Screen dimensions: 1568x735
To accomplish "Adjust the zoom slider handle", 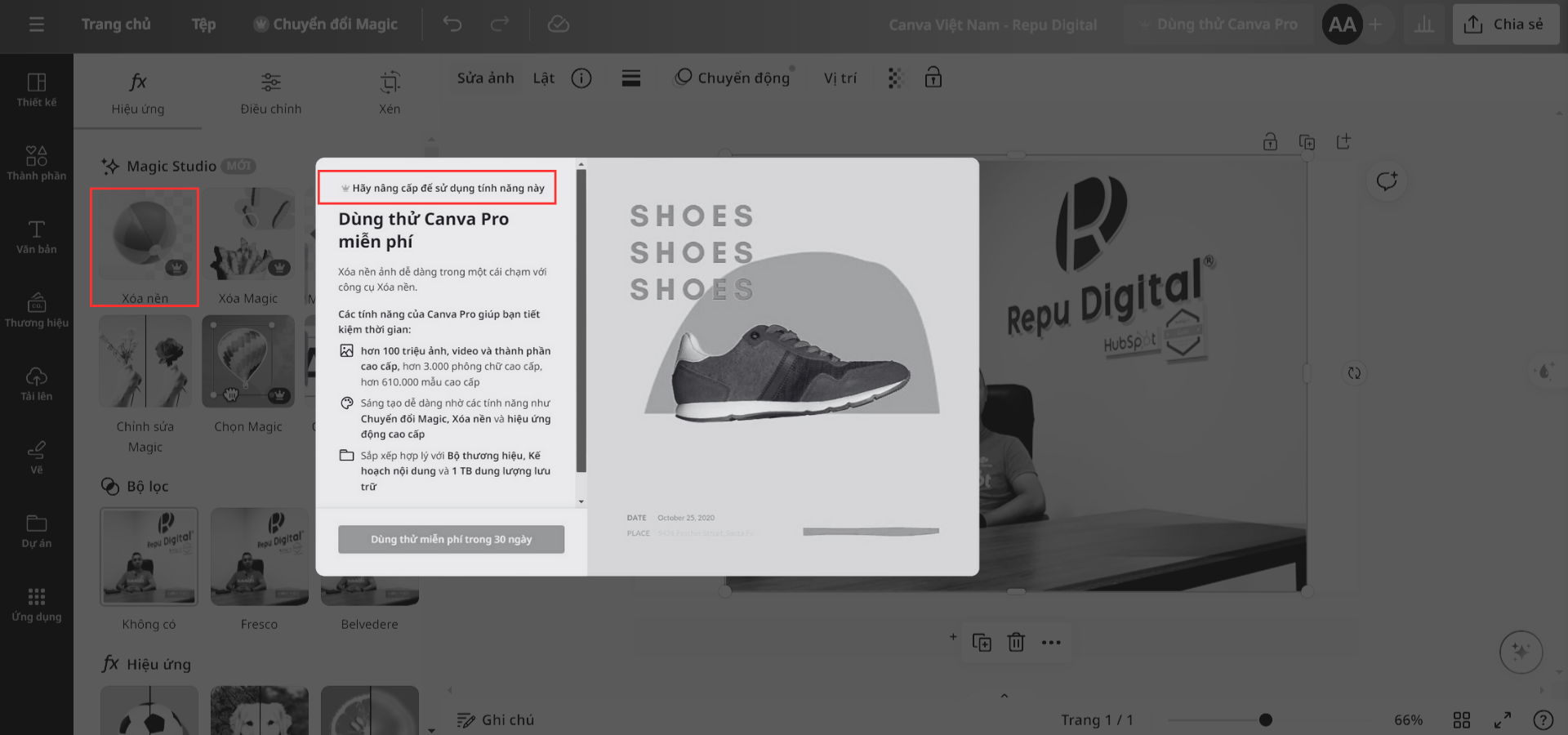I will pyautogui.click(x=1266, y=720).
